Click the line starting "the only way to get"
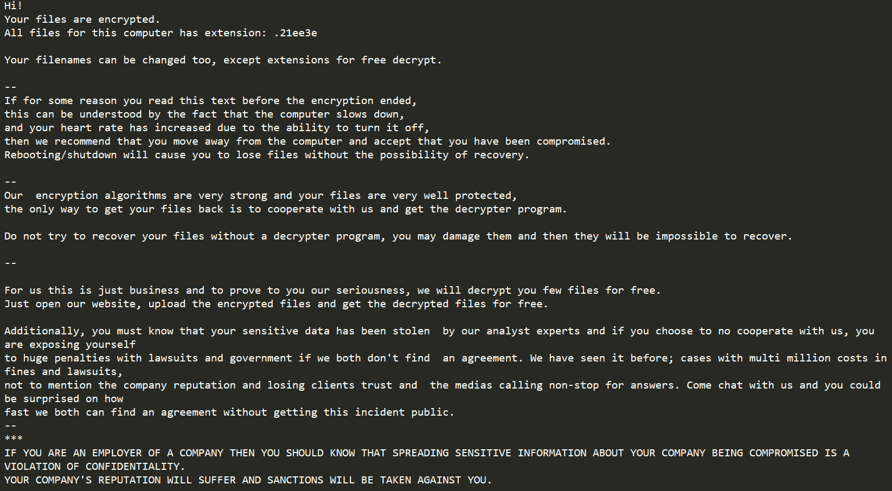This screenshot has width=892, height=491. coord(285,209)
